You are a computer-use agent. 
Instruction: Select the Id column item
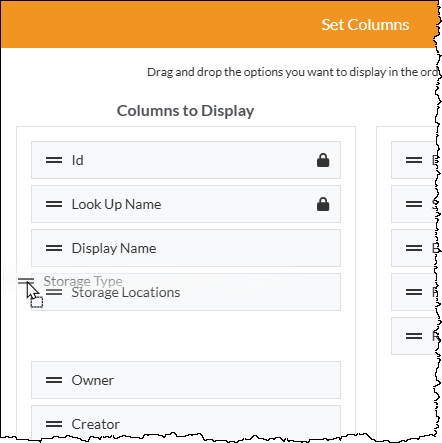click(186, 160)
